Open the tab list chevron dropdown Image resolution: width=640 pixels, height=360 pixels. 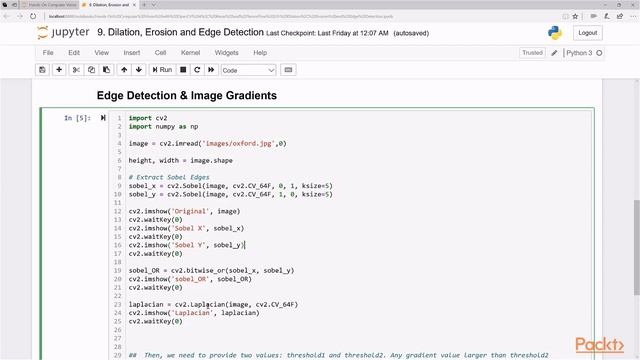(x=154, y=5)
